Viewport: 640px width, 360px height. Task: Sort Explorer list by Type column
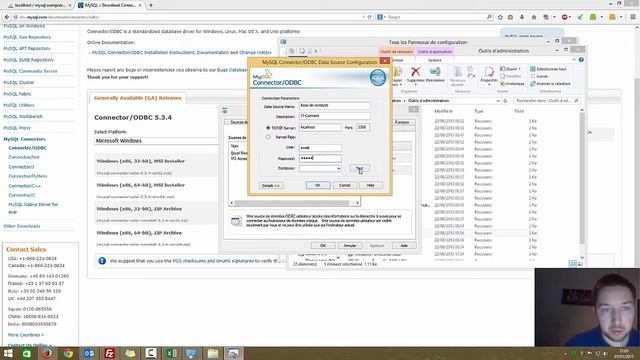[479, 111]
